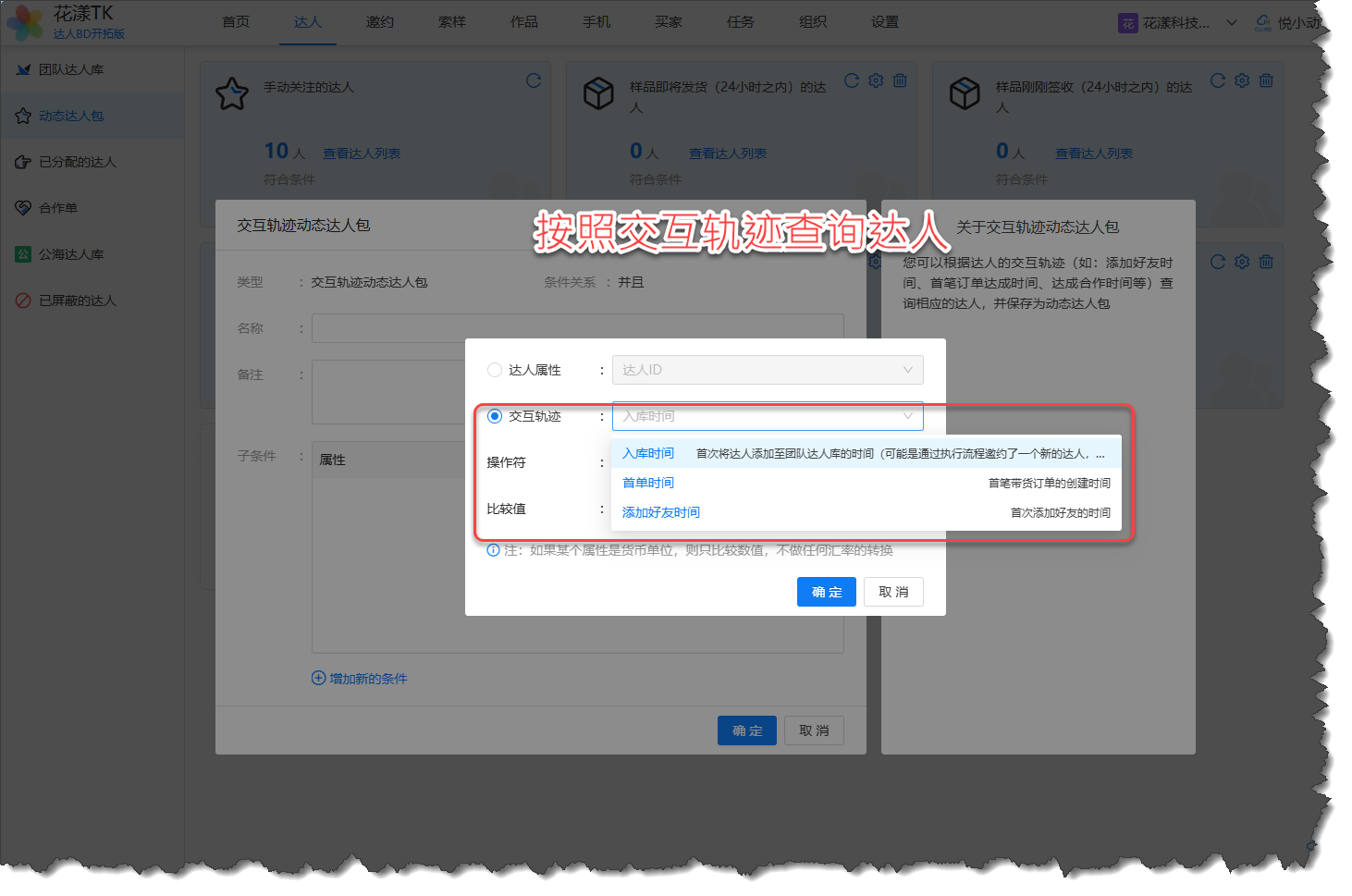Viewport: 1352px width, 896px height.
Task: Expand the 达人ID dropdown
Action: click(767, 370)
